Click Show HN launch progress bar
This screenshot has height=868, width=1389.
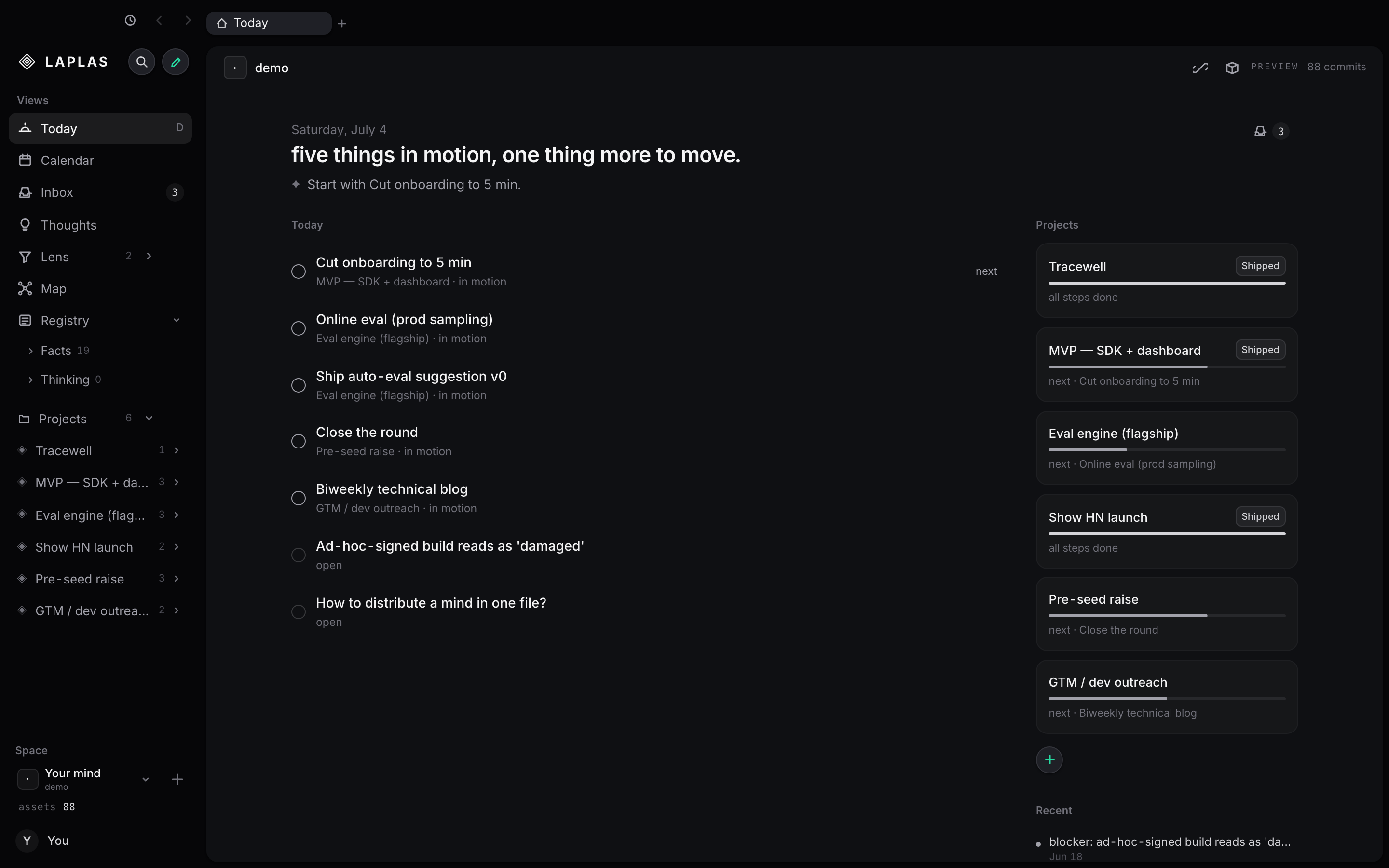coord(1166,534)
